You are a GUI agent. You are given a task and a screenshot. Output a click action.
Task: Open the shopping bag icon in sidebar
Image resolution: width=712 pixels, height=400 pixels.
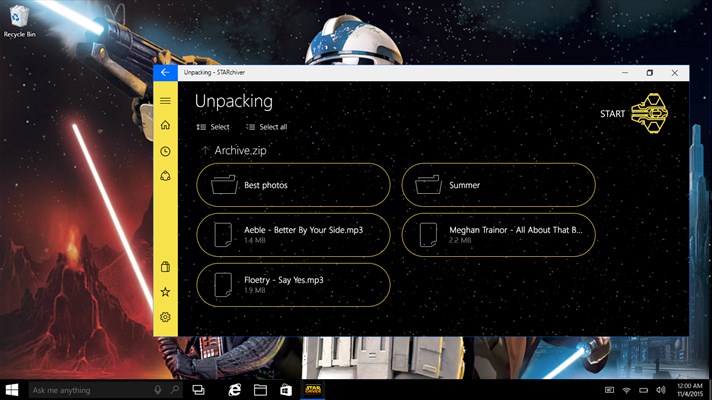pyautogui.click(x=165, y=267)
